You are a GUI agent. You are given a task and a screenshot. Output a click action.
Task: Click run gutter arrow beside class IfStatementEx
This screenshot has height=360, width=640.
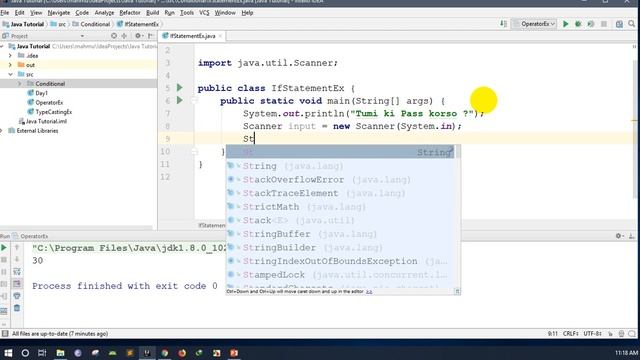tap(180, 87)
